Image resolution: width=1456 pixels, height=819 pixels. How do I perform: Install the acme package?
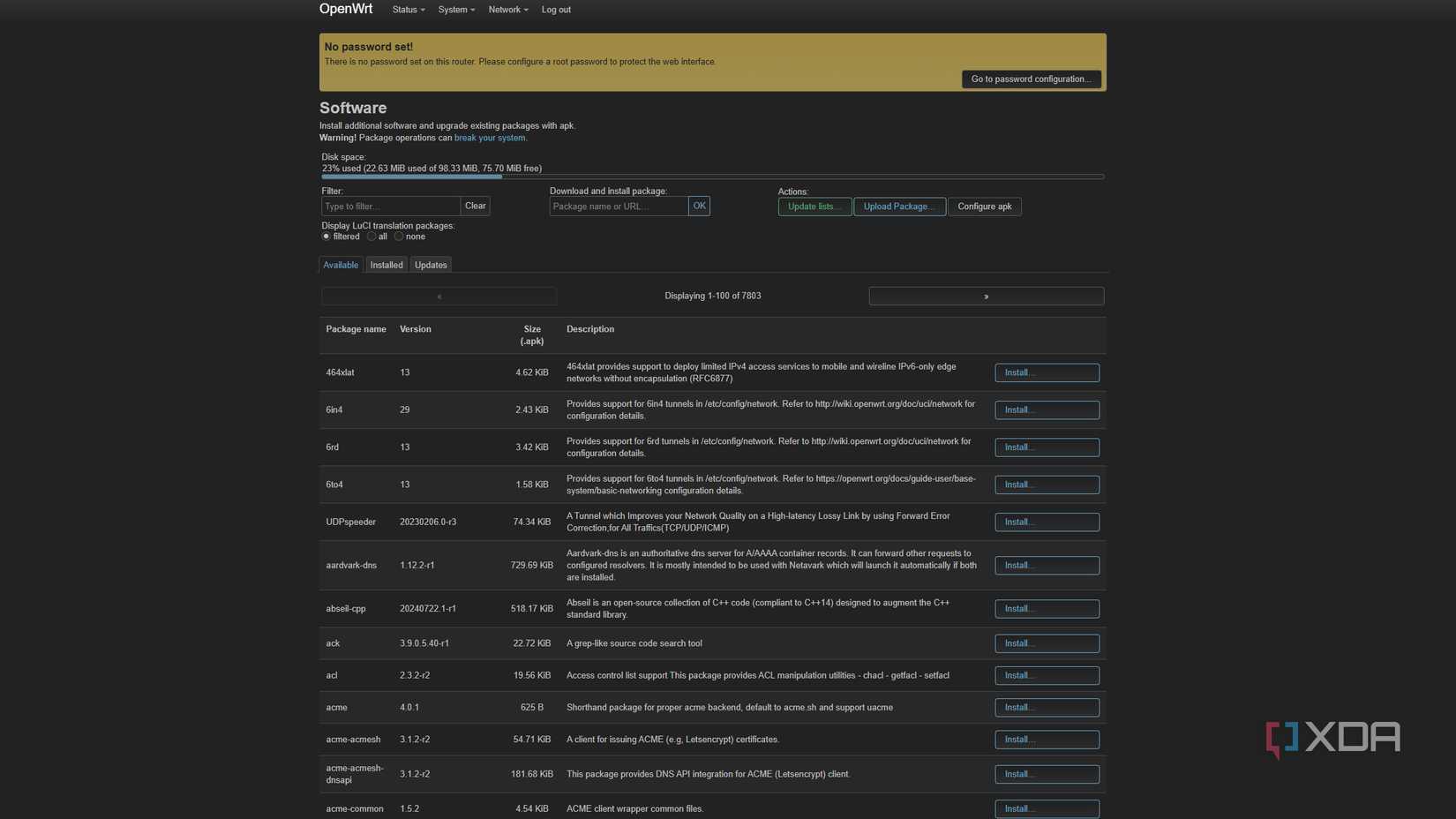tap(1047, 707)
